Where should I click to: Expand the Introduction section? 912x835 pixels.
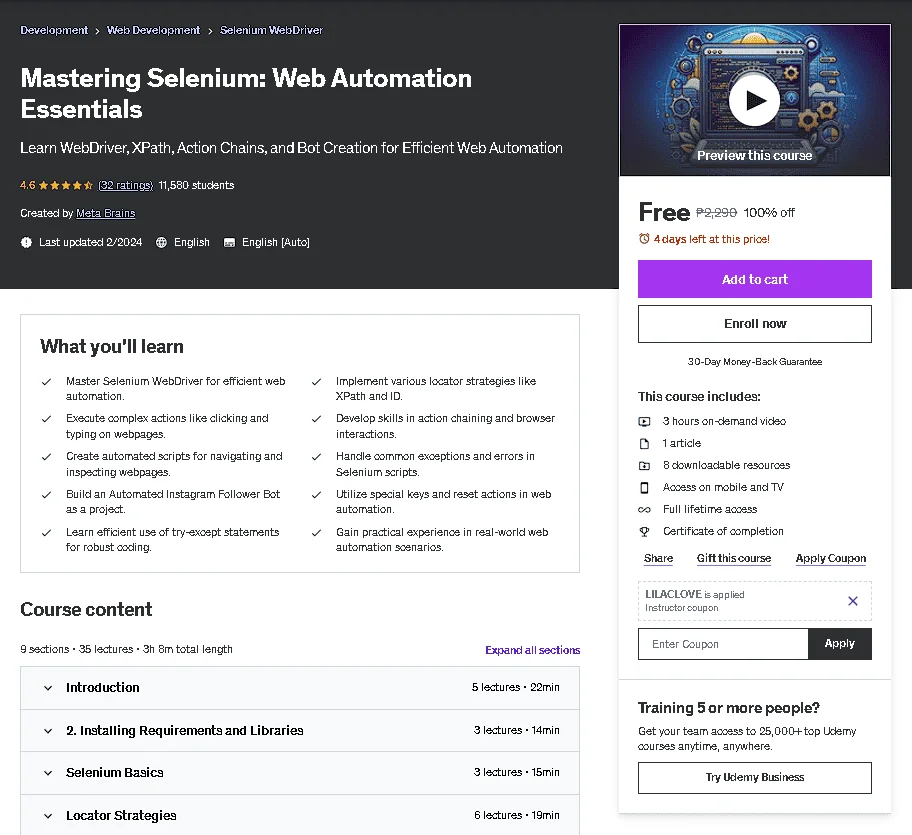[x=300, y=688]
